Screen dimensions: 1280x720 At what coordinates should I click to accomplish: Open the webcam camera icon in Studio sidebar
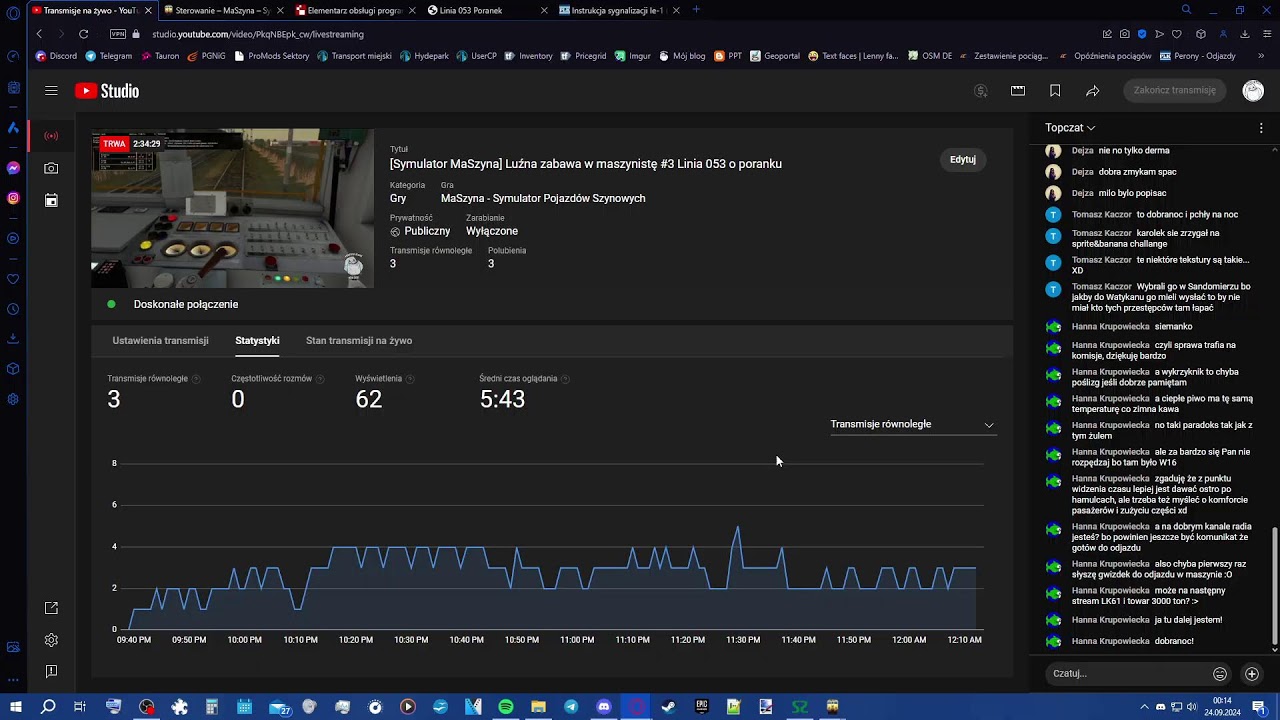[x=51, y=169]
